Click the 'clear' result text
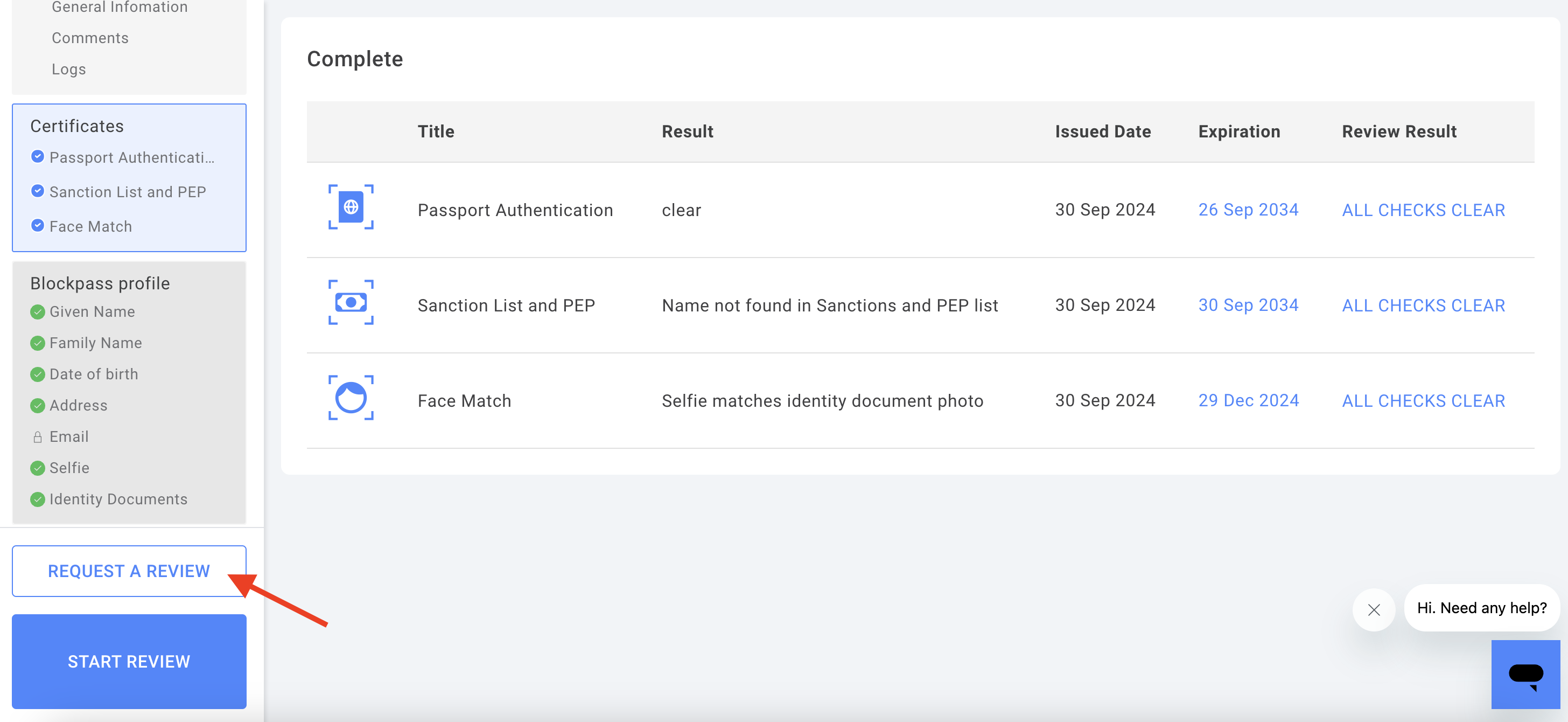Viewport: 1568px width, 722px height. [x=681, y=210]
